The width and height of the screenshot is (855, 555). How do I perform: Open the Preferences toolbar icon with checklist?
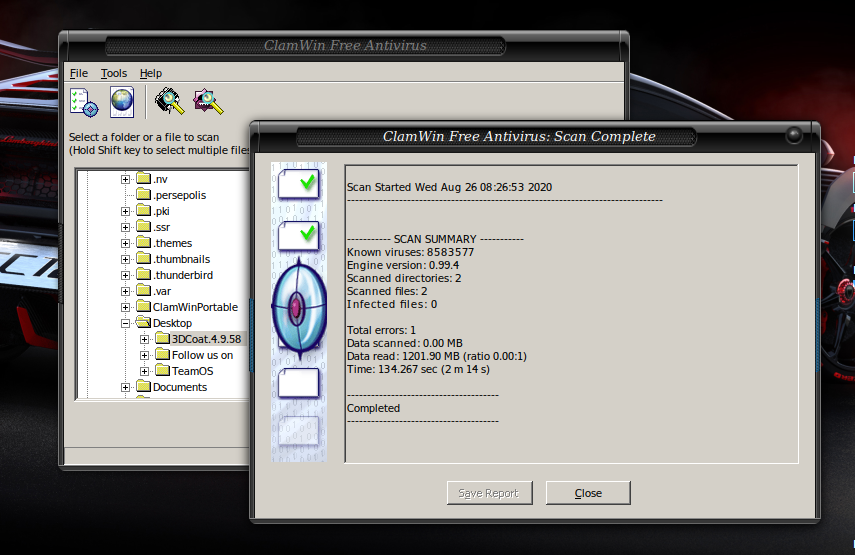point(84,102)
